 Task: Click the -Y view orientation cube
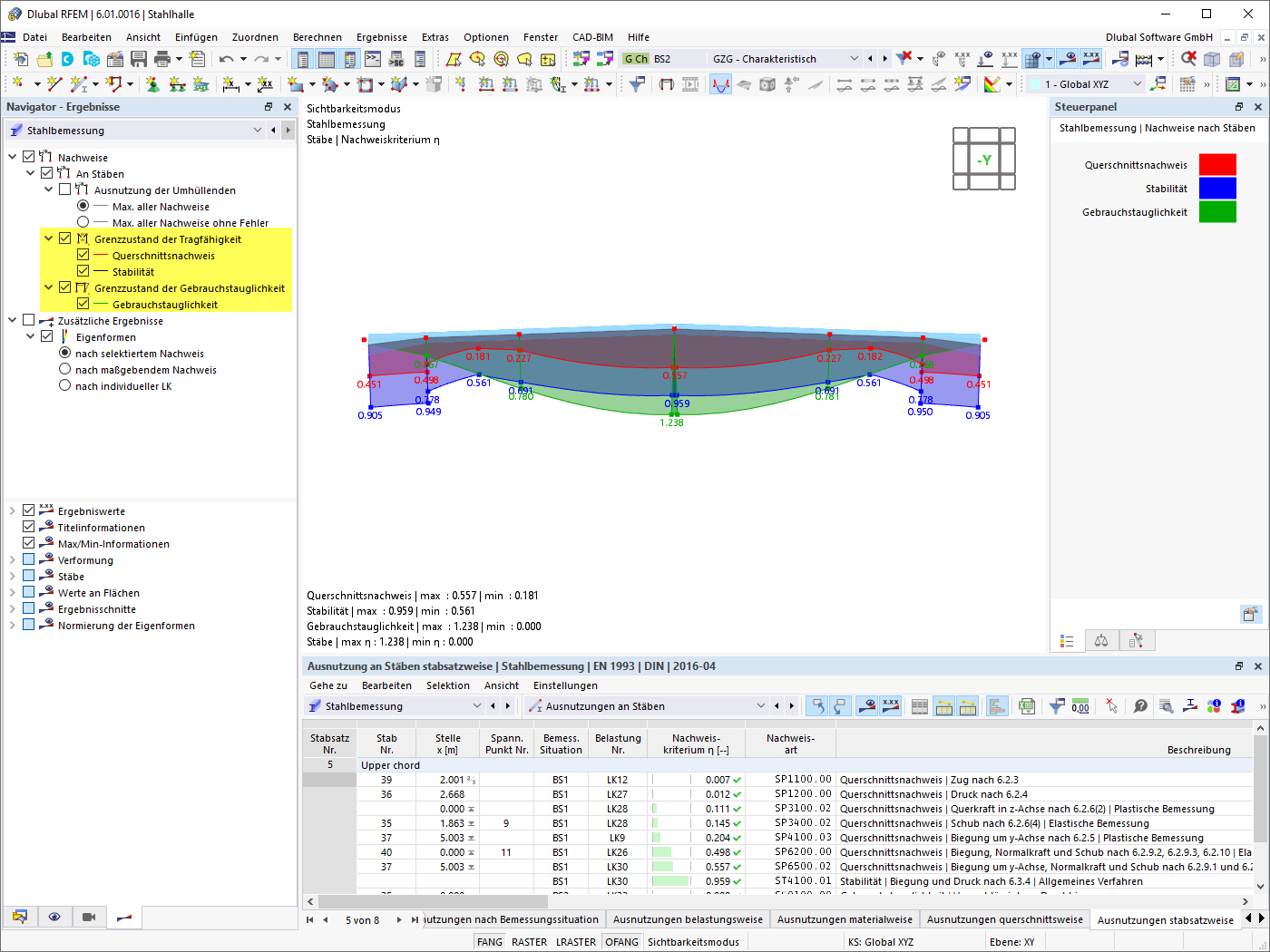[984, 160]
